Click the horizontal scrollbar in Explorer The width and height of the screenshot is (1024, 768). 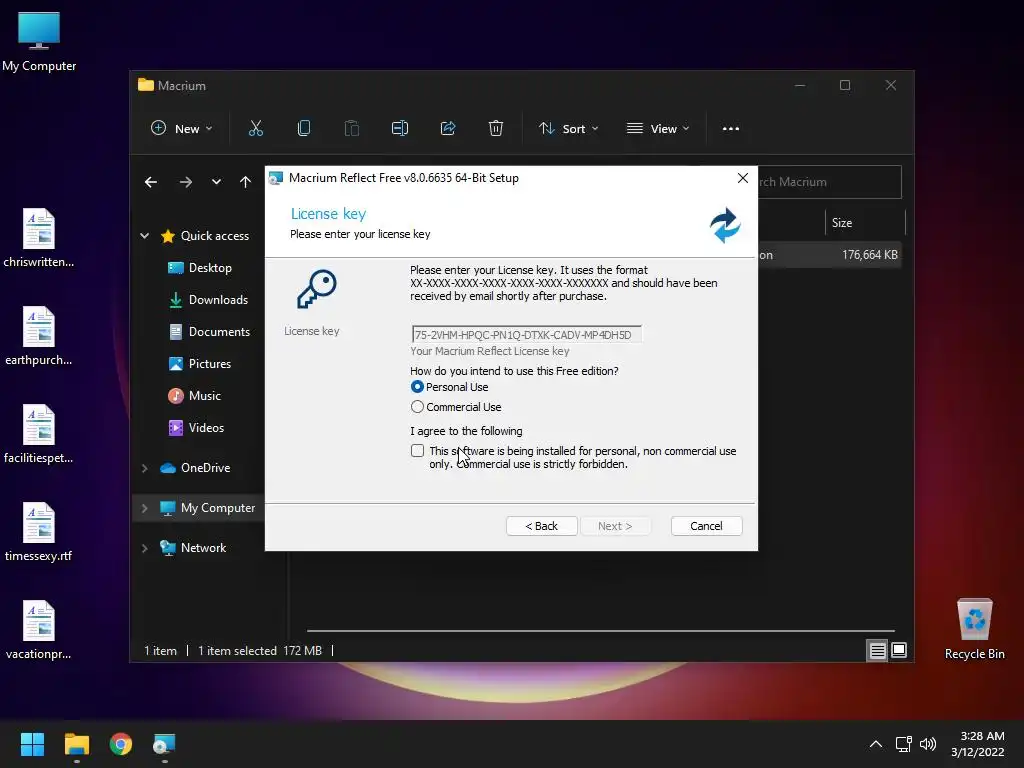600,631
